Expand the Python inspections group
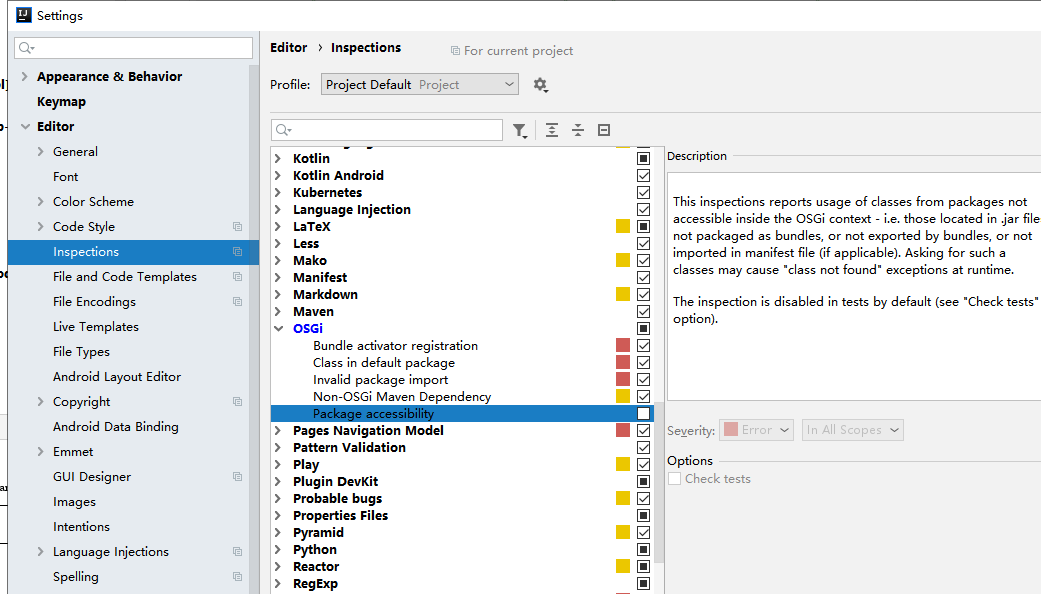The image size is (1041, 594). pyautogui.click(x=278, y=550)
